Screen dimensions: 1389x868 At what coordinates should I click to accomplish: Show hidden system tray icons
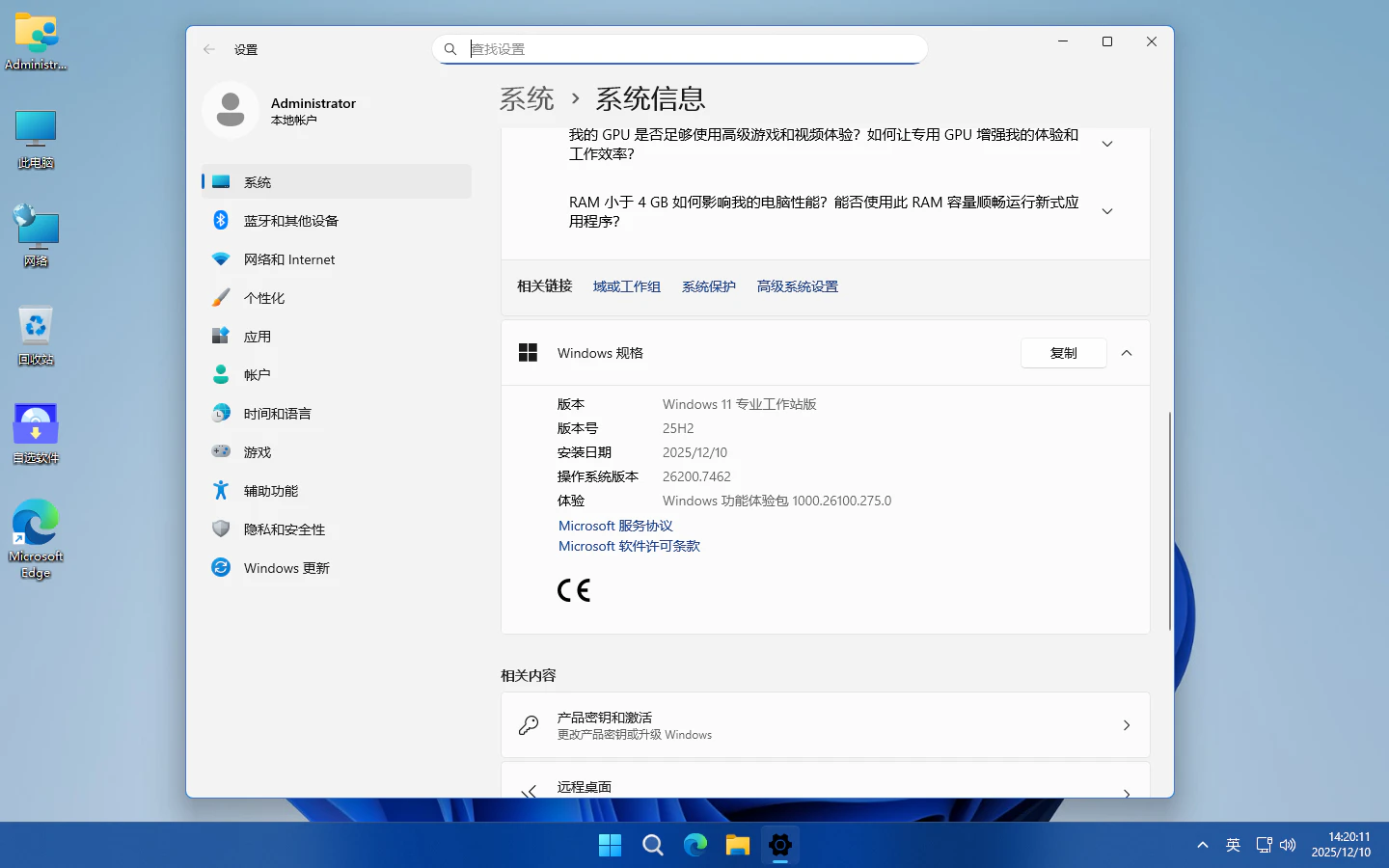(1202, 845)
